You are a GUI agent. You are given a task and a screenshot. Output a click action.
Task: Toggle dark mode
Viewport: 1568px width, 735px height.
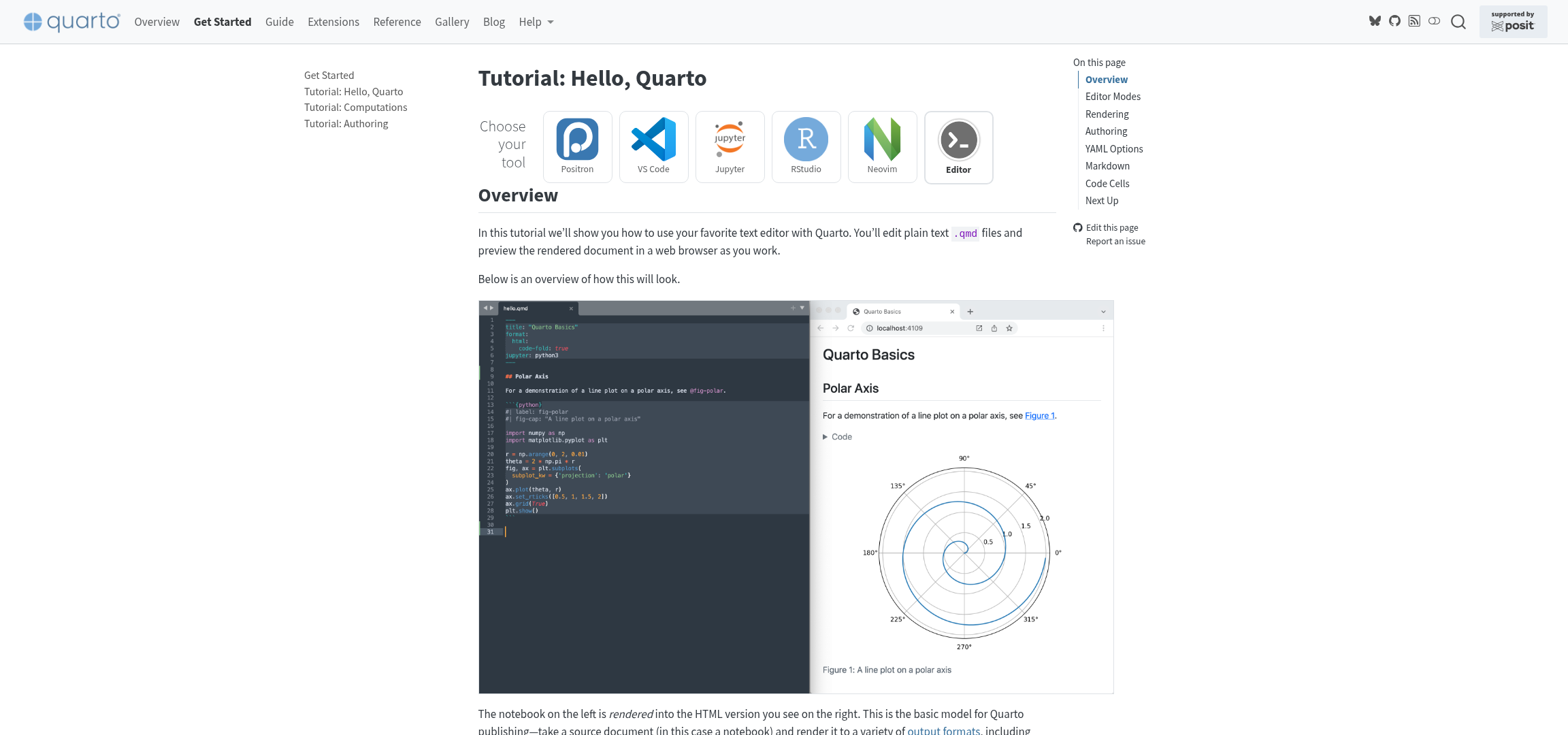click(1435, 21)
